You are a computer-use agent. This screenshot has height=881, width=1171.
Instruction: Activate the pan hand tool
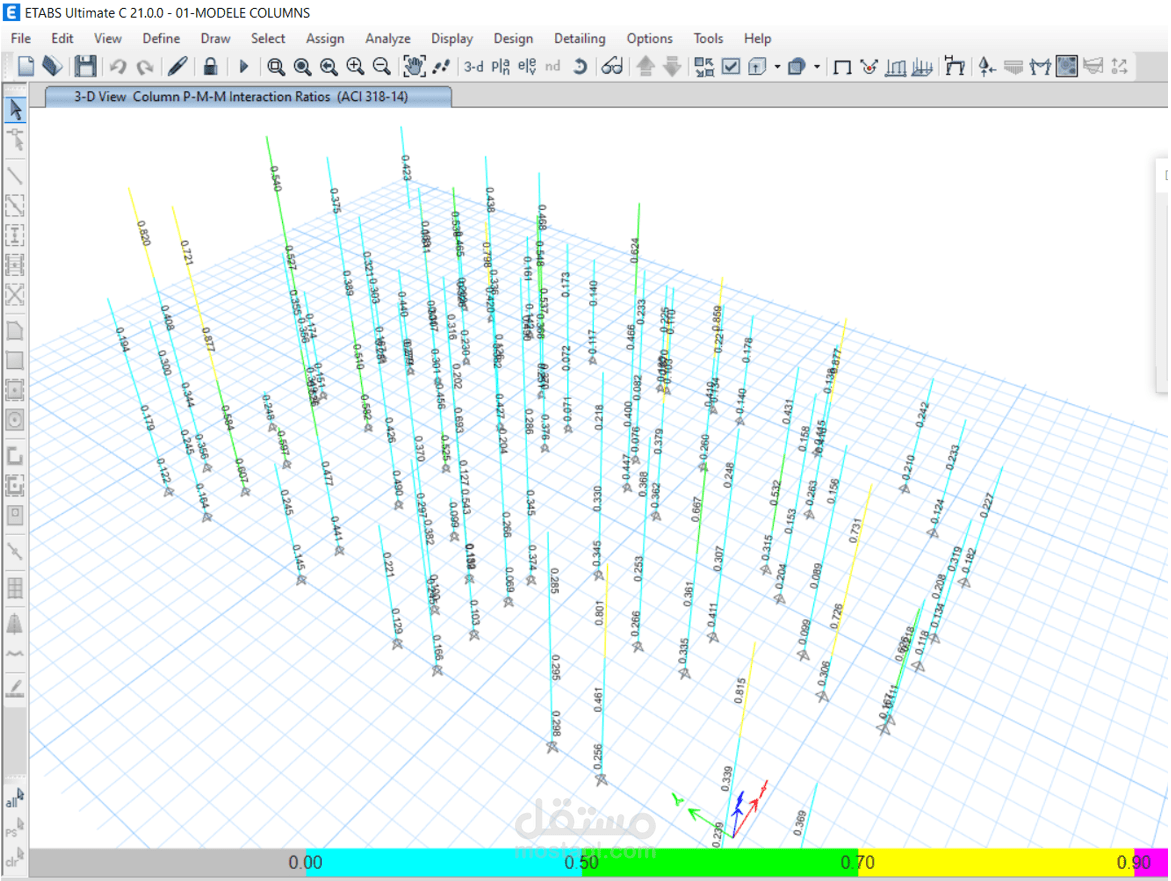pos(414,66)
